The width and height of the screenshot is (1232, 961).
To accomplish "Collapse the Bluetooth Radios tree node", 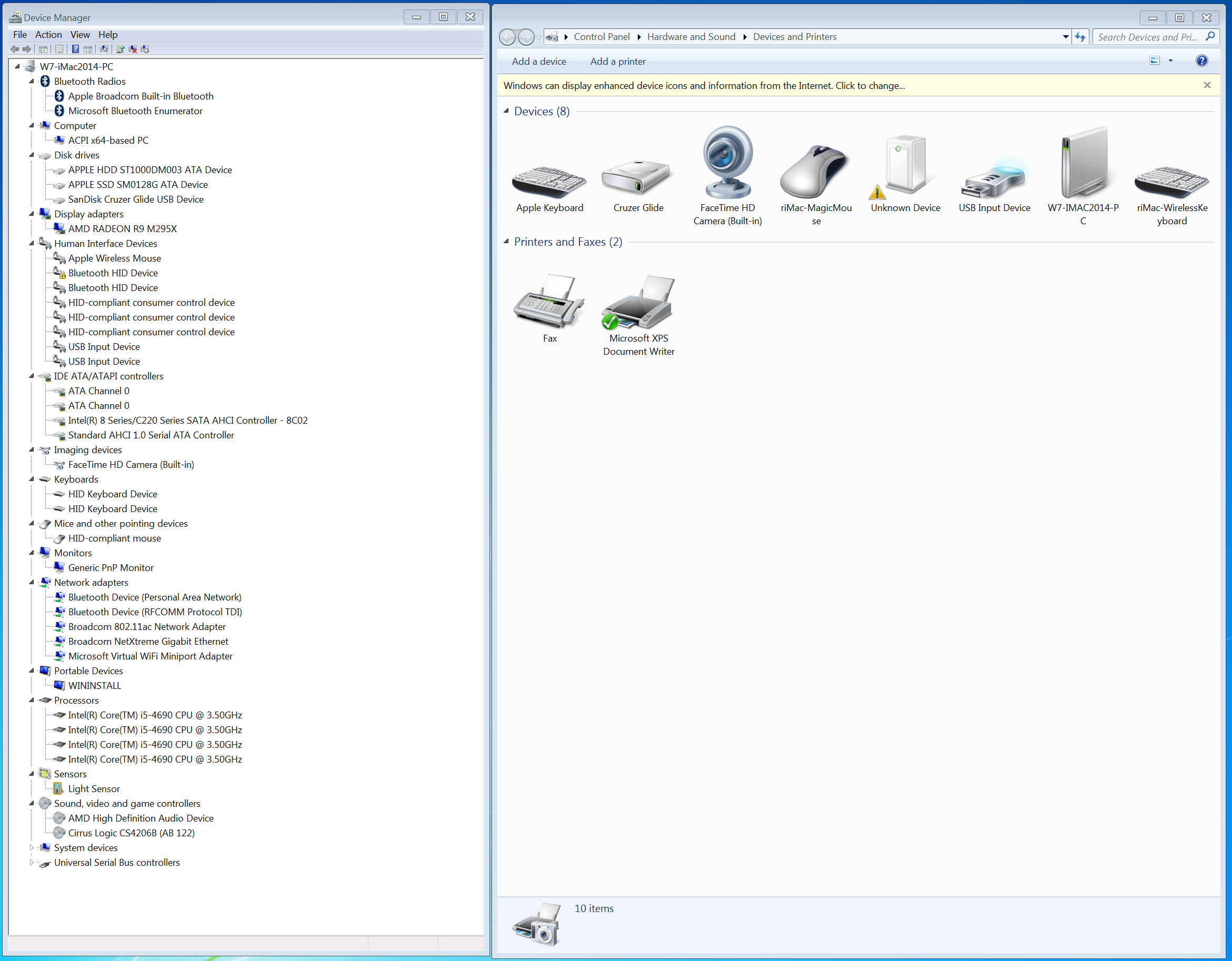I will point(32,82).
